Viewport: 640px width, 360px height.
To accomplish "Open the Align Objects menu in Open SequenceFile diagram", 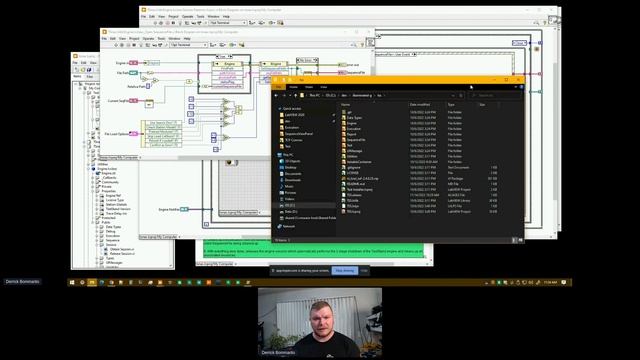I will coord(213,45).
